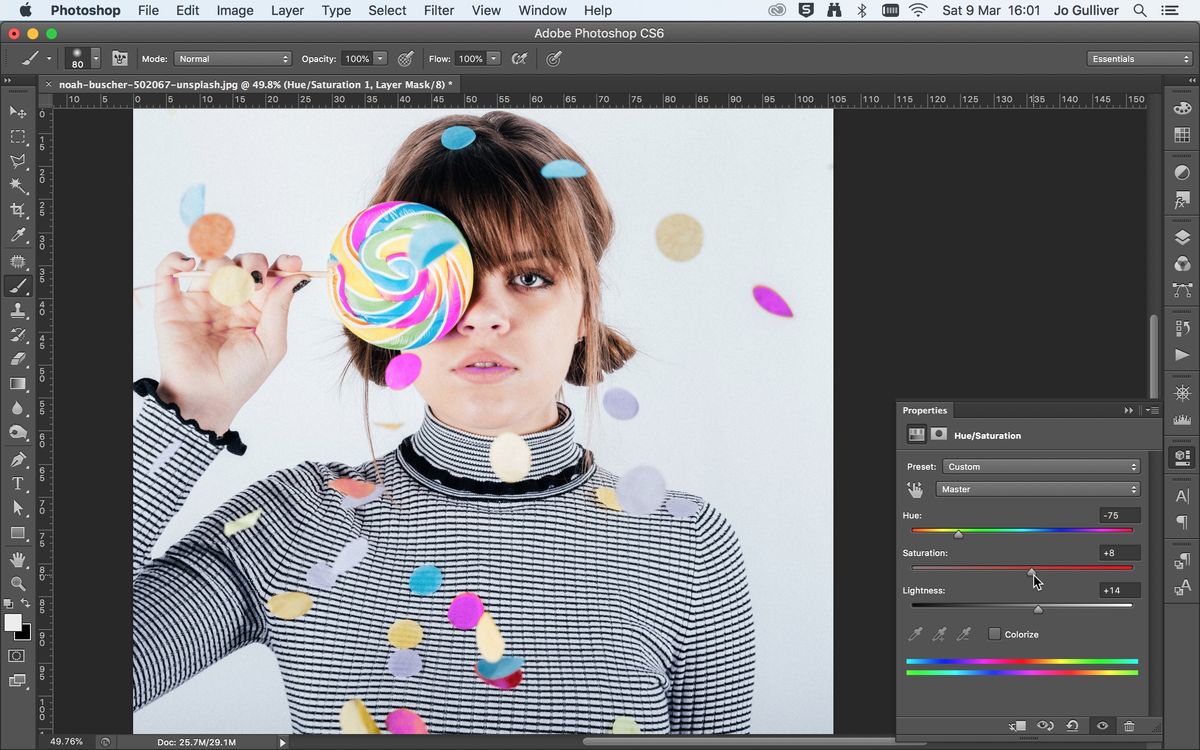The width and height of the screenshot is (1200, 750).
Task: Activate the Horizontal Type tool
Action: [18, 481]
